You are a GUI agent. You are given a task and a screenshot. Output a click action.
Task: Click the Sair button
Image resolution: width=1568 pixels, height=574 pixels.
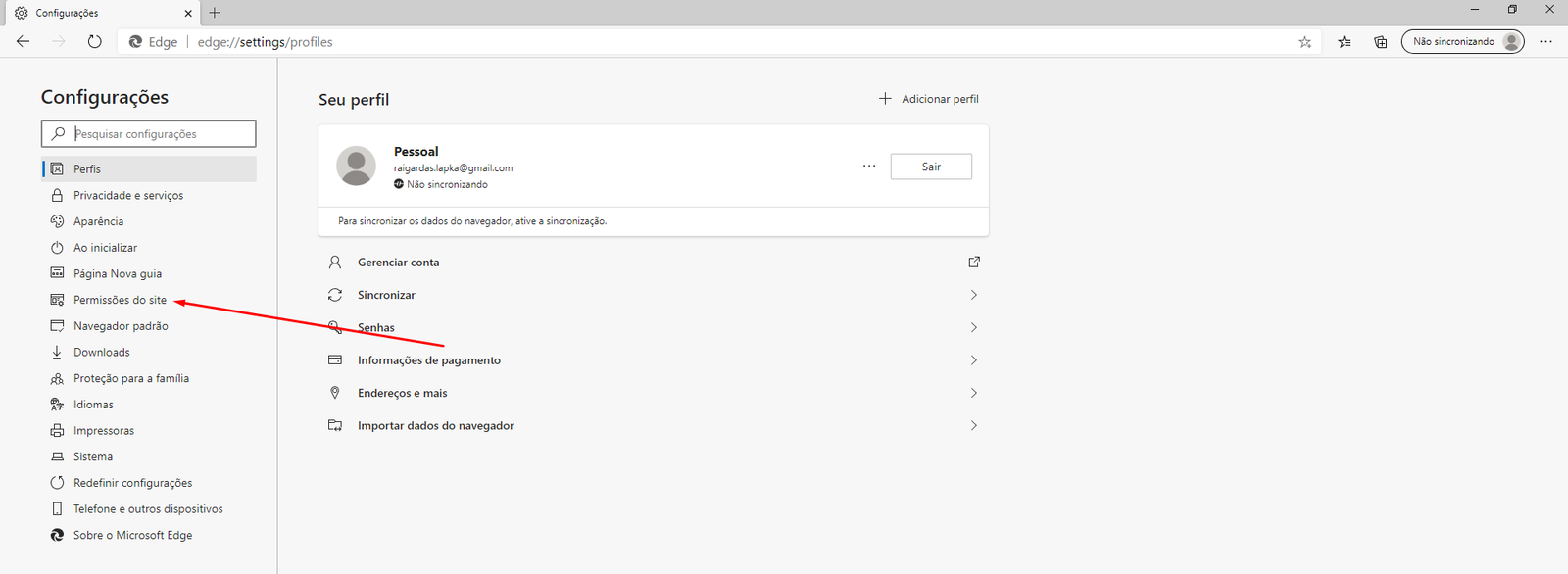[930, 167]
